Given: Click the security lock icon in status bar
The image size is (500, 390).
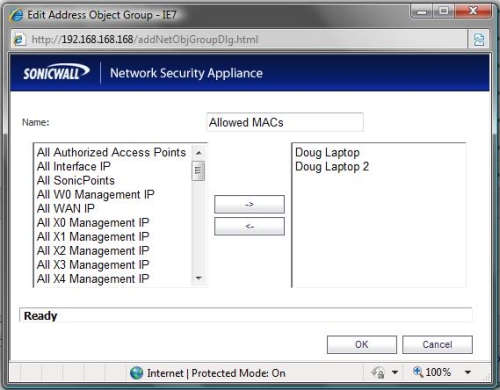Looking at the screenshot, I should click(x=378, y=372).
